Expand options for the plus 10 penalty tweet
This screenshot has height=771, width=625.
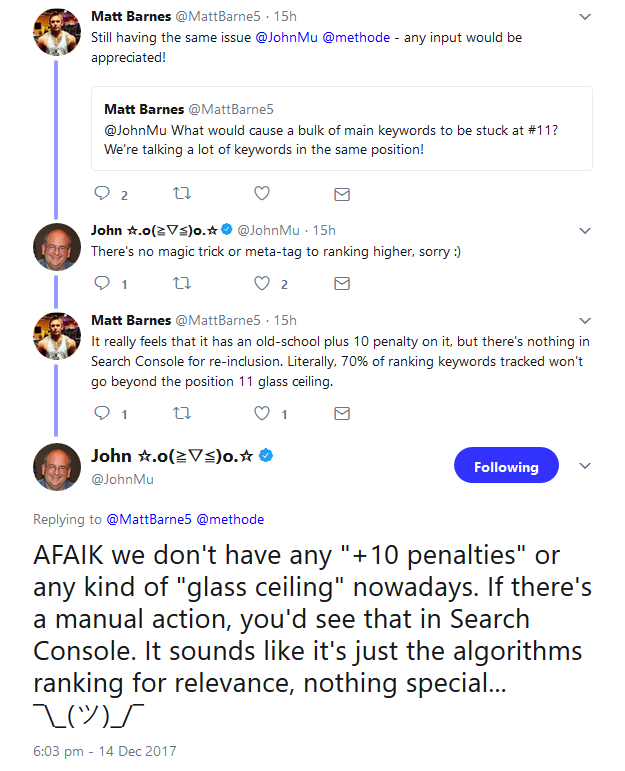point(585,321)
